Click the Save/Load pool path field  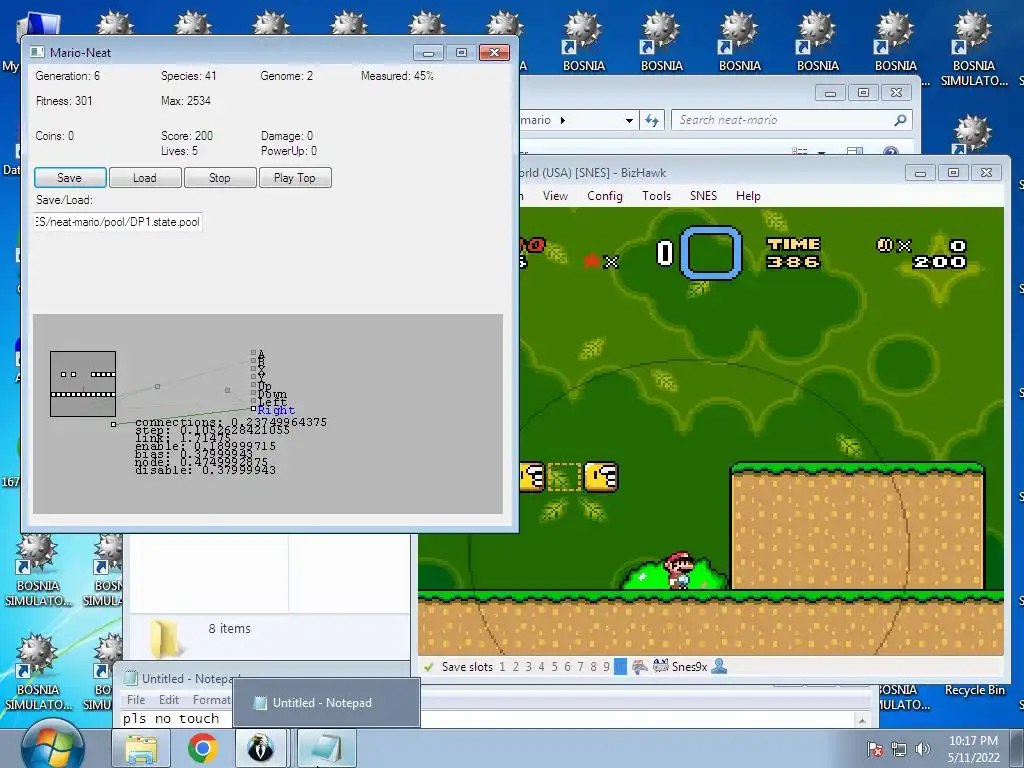point(118,222)
